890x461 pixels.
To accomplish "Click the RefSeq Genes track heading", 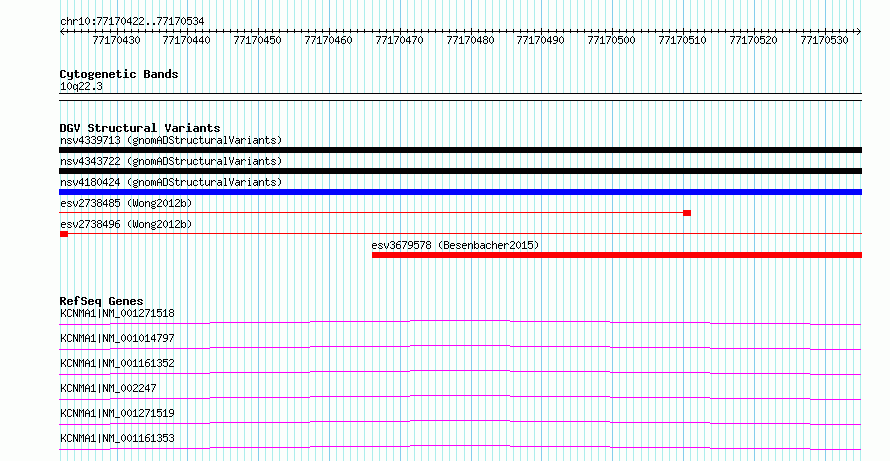I will coord(102,301).
